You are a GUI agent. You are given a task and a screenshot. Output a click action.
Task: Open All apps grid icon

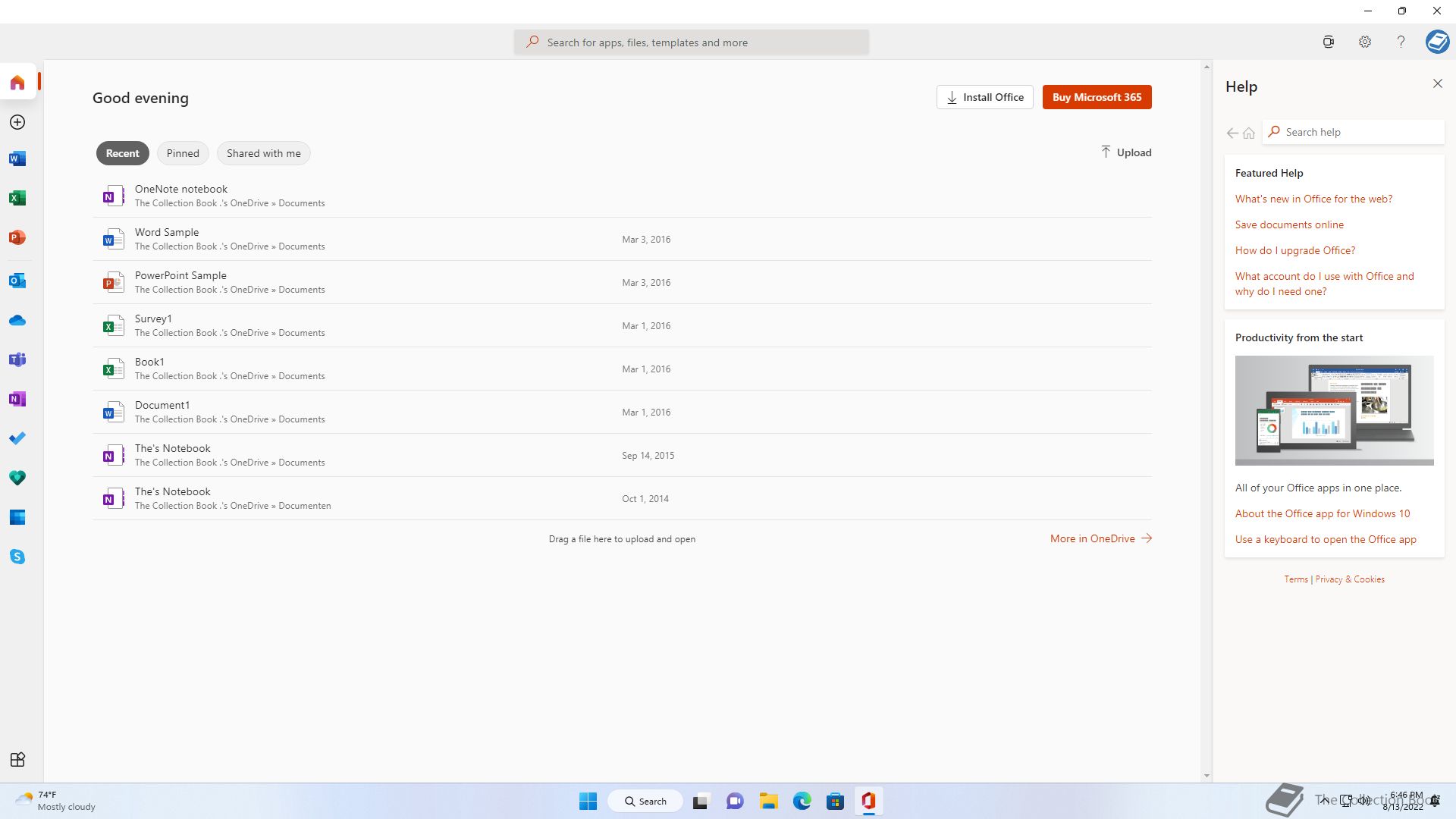coord(17,760)
